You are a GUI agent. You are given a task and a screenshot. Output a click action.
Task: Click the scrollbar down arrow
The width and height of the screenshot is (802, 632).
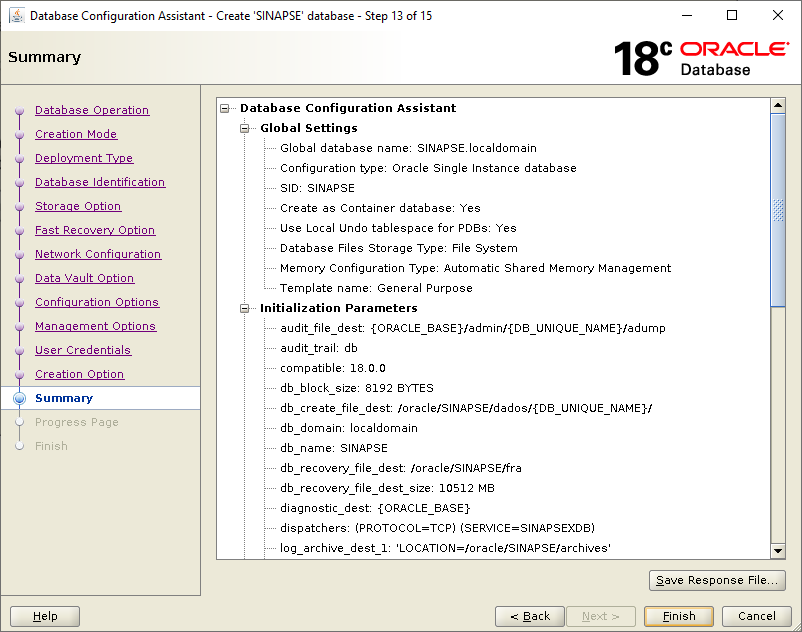(x=778, y=551)
